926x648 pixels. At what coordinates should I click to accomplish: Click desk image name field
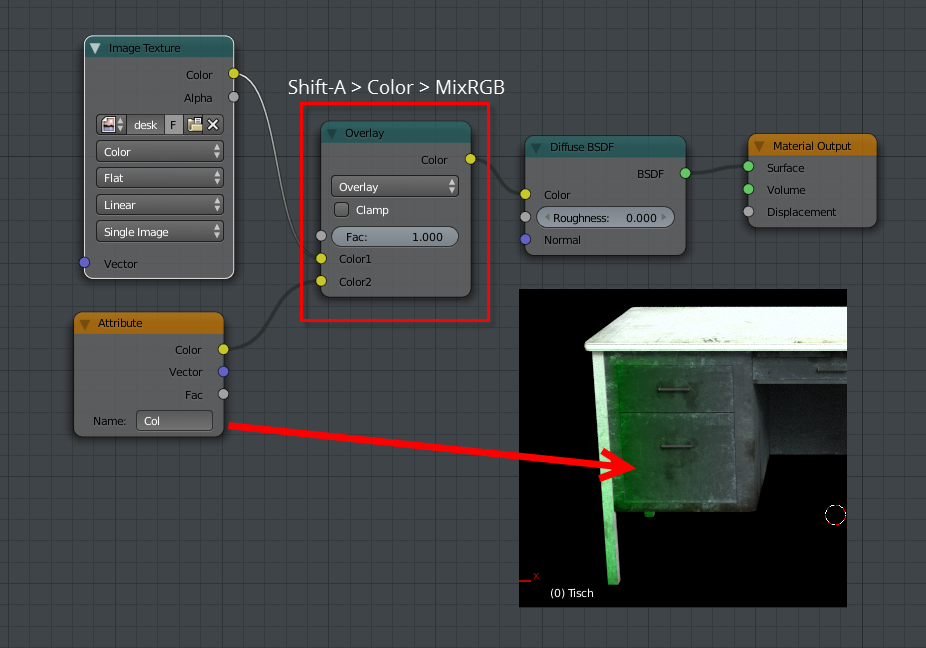(x=145, y=125)
